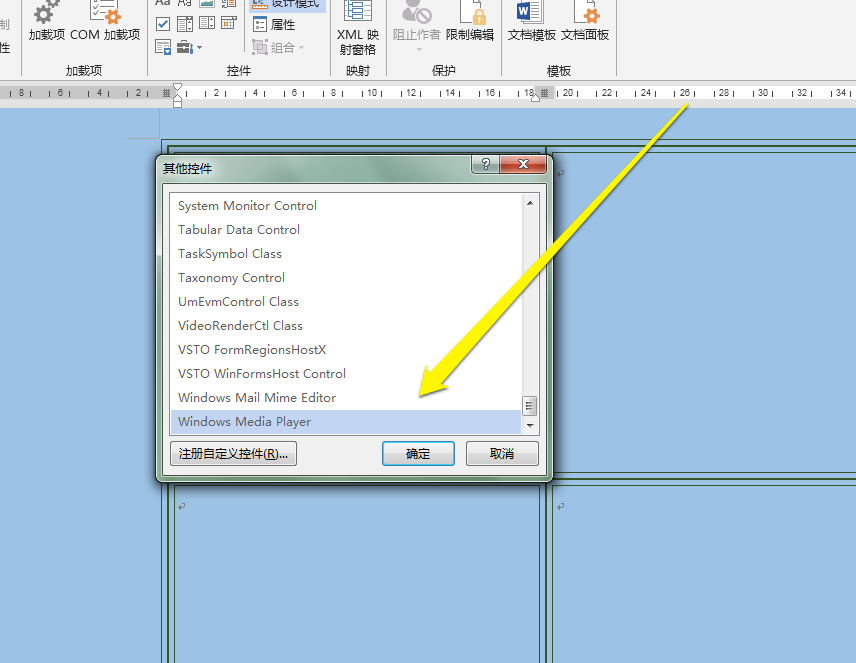Select Windows Mail Mime Editor entry
The height and width of the screenshot is (663, 856).
(x=346, y=398)
